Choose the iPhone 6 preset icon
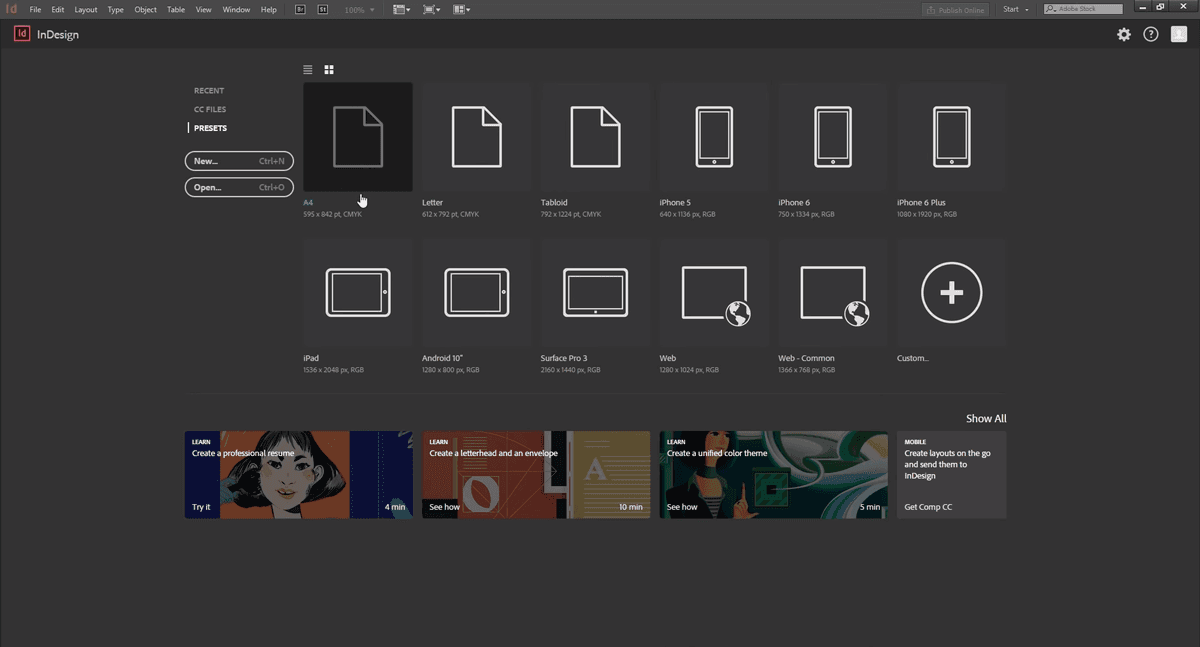 [x=833, y=137]
